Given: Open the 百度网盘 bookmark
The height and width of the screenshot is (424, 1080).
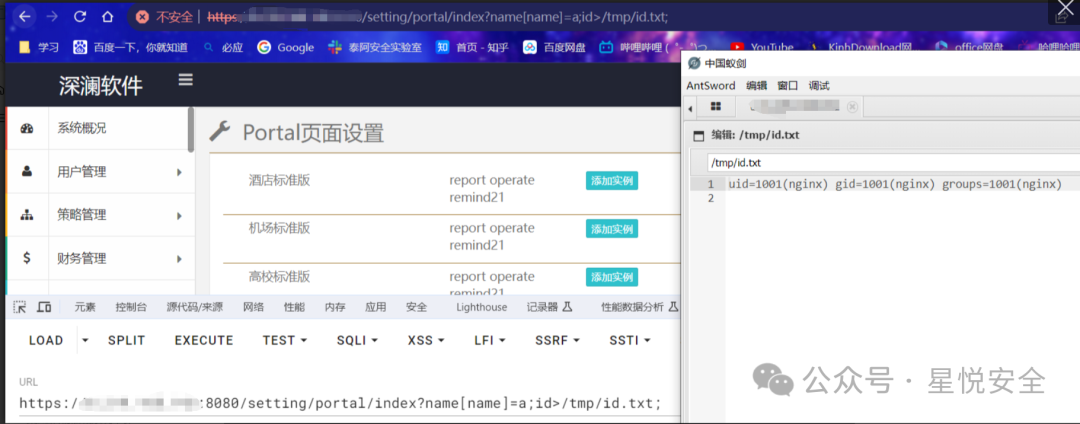Looking at the screenshot, I should (x=554, y=47).
